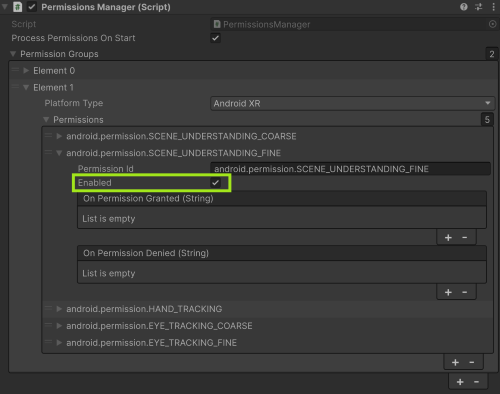Grab the drag handle of SCENE_UNDERSTANDING_FINE row
The height and width of the screenshot is (394, 500).
pyautogui.click(x=48, y=152)
